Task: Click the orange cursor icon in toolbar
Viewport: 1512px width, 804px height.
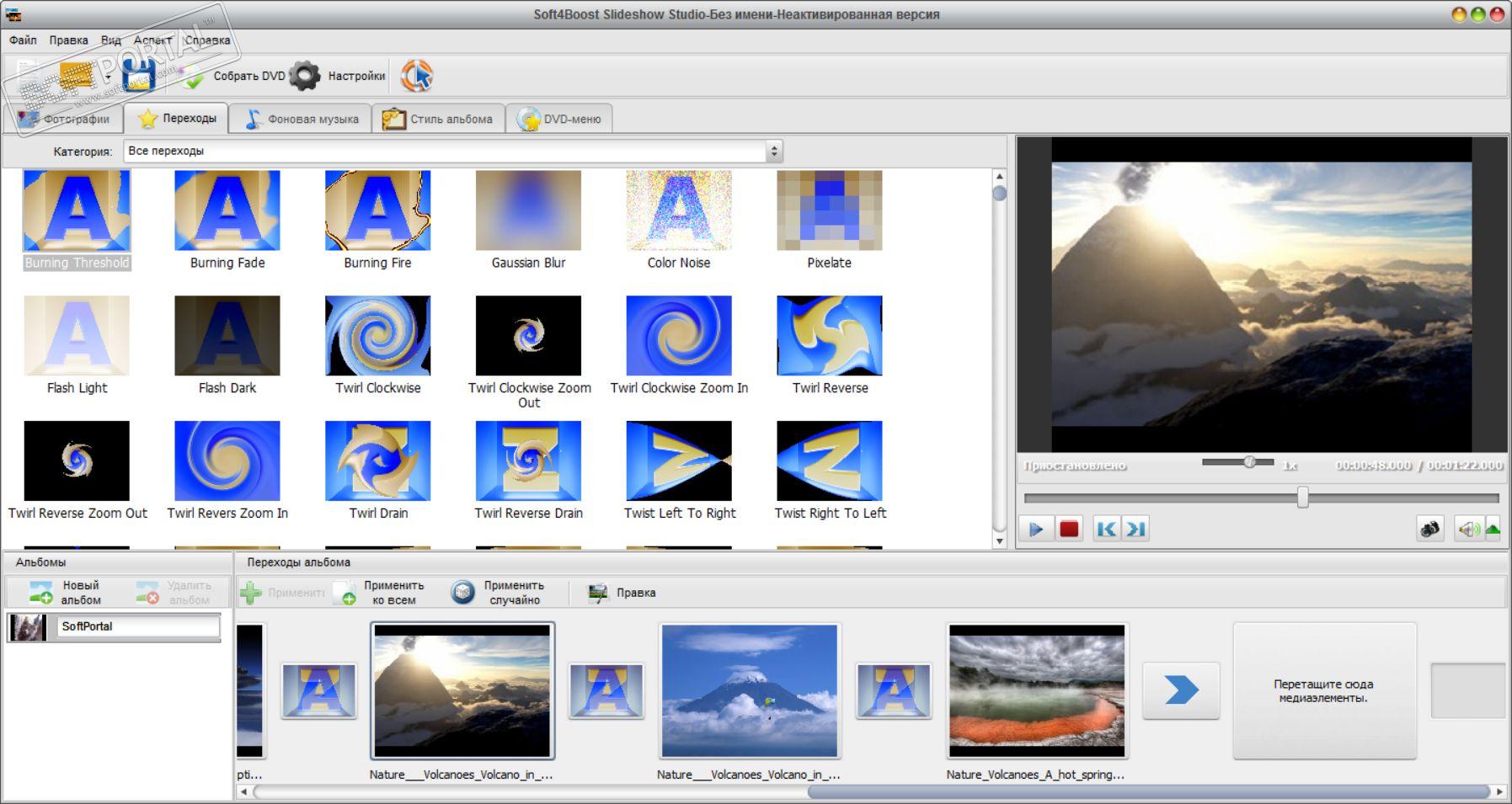Action: [x=416, y=76]
